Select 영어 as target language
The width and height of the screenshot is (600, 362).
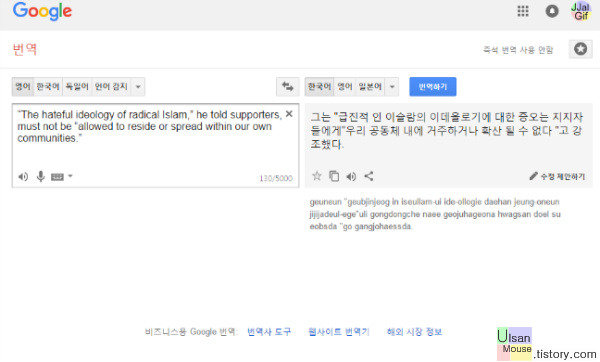(x=345, y=86)
